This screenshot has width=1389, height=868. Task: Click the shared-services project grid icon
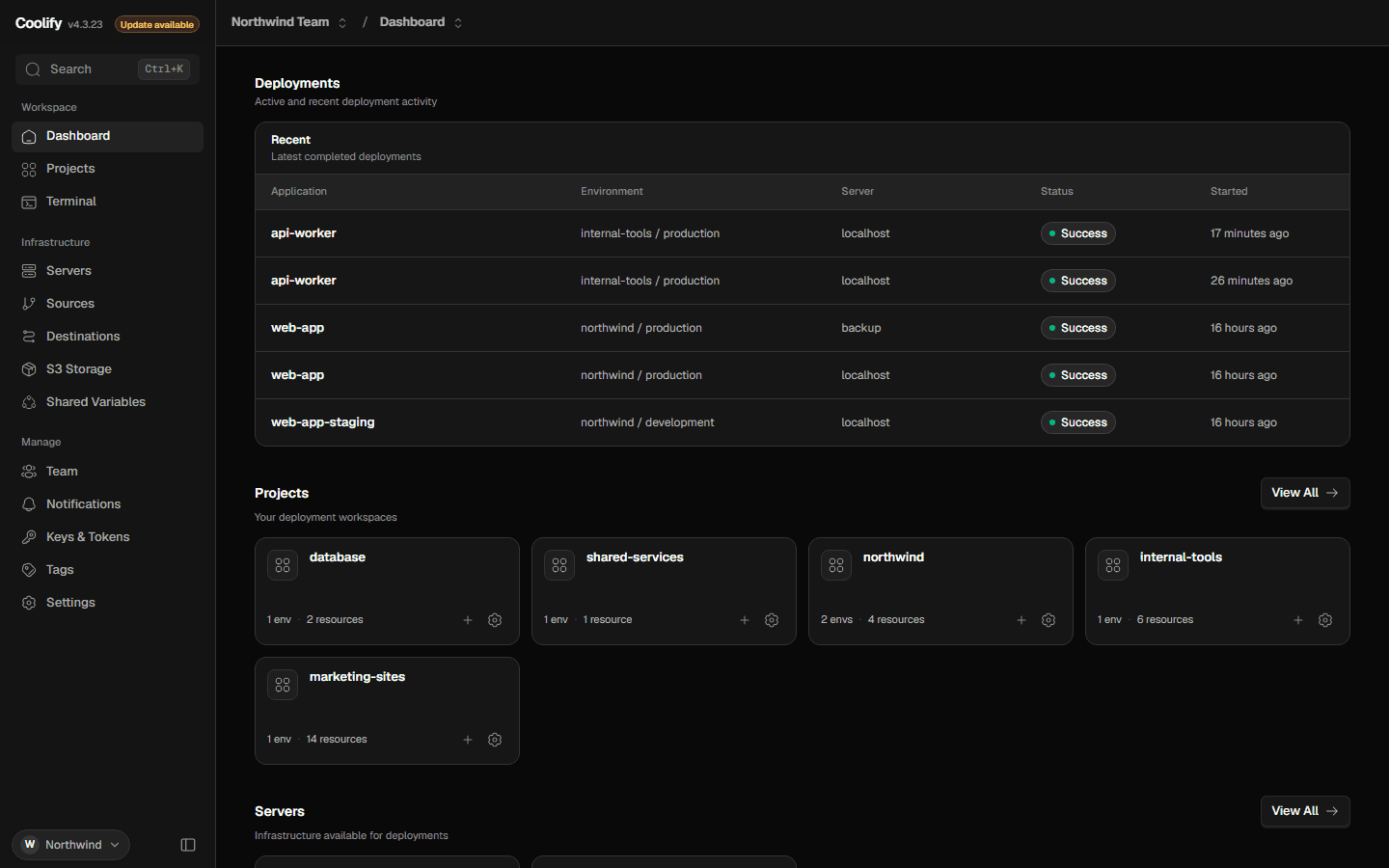pos(559,565)
